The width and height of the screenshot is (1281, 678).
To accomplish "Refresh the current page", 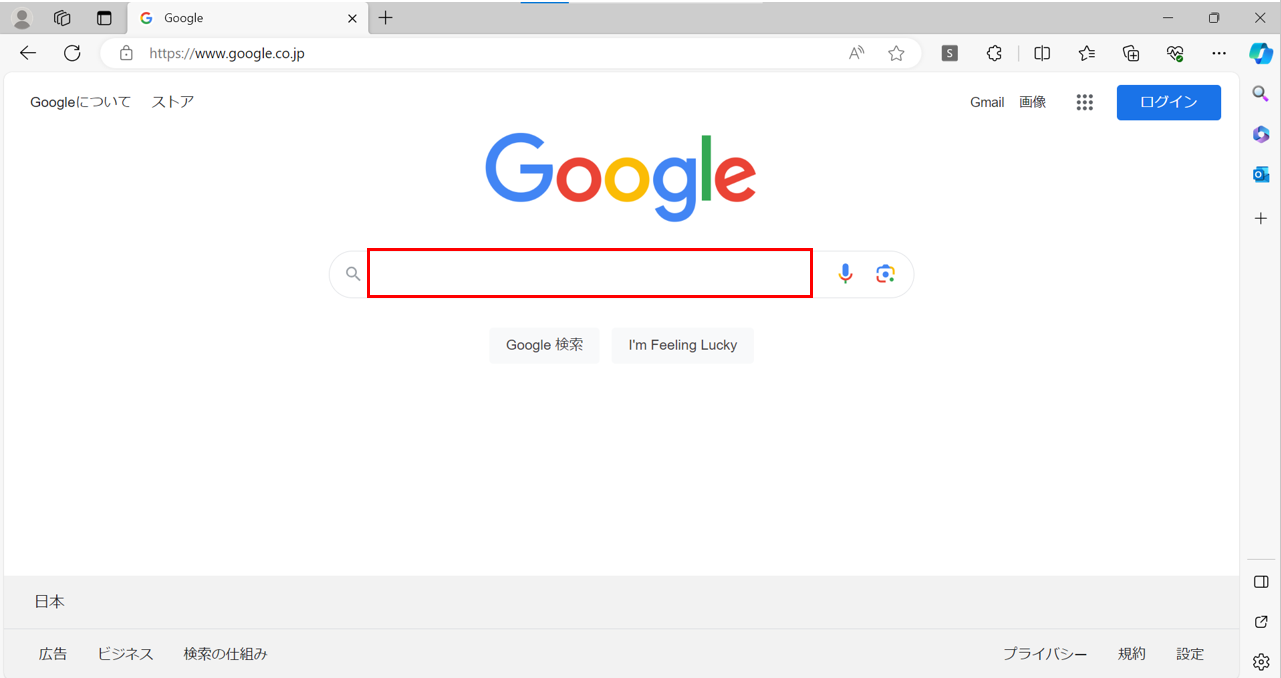I will click(x=72, y=54).
